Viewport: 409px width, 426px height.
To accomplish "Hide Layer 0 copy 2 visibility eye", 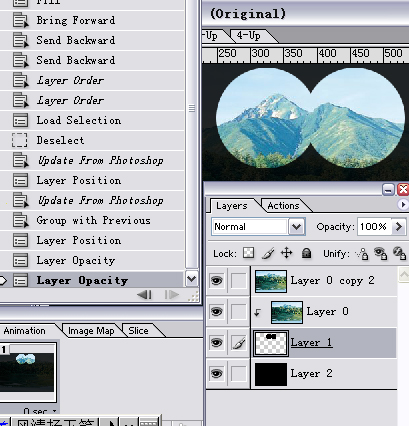I will [x=217, y=281].
